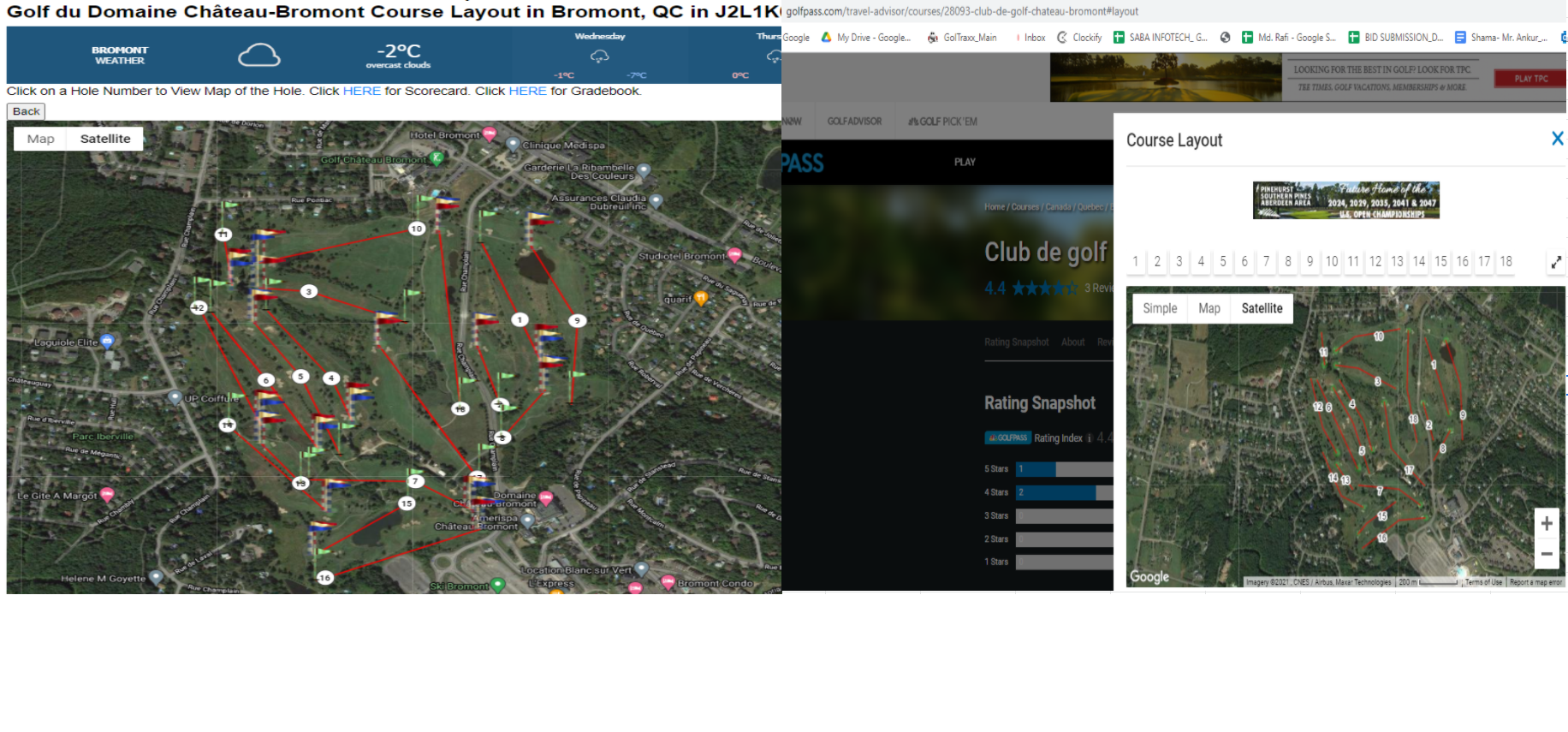The width and height of the screenshot is (1568, 732).
Task: Close the Course Layout panel
Action: coord(1557,139)
